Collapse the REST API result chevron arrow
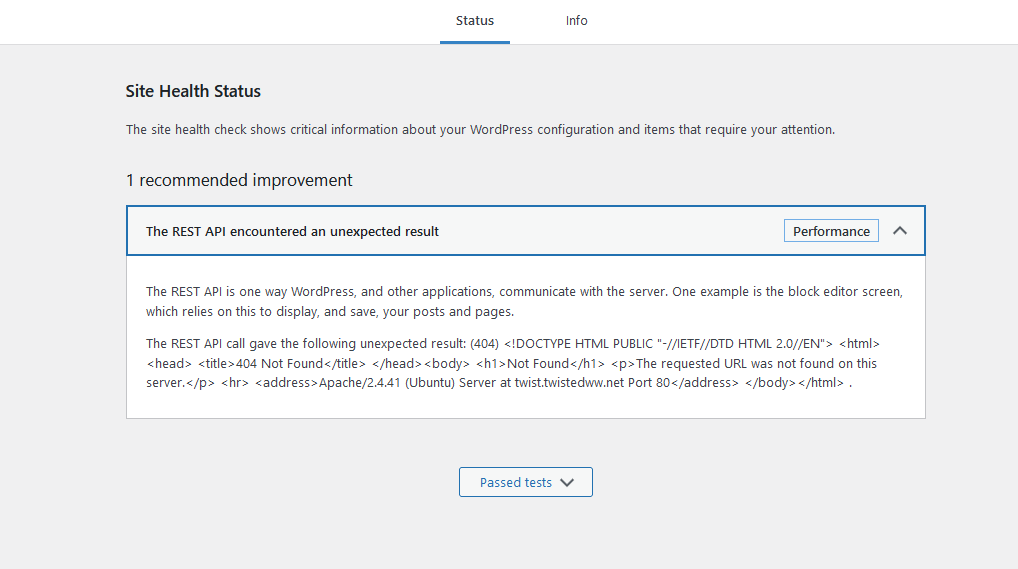The image size is (1018, 569). [899, 231]
